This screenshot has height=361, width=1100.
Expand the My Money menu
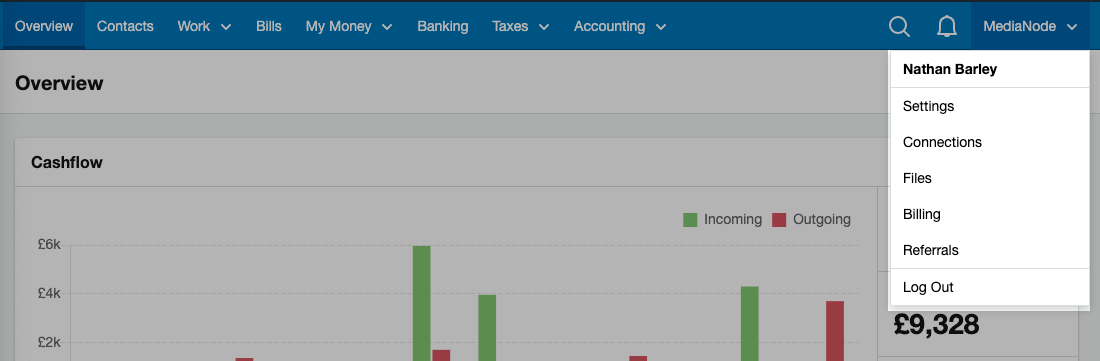349,27
